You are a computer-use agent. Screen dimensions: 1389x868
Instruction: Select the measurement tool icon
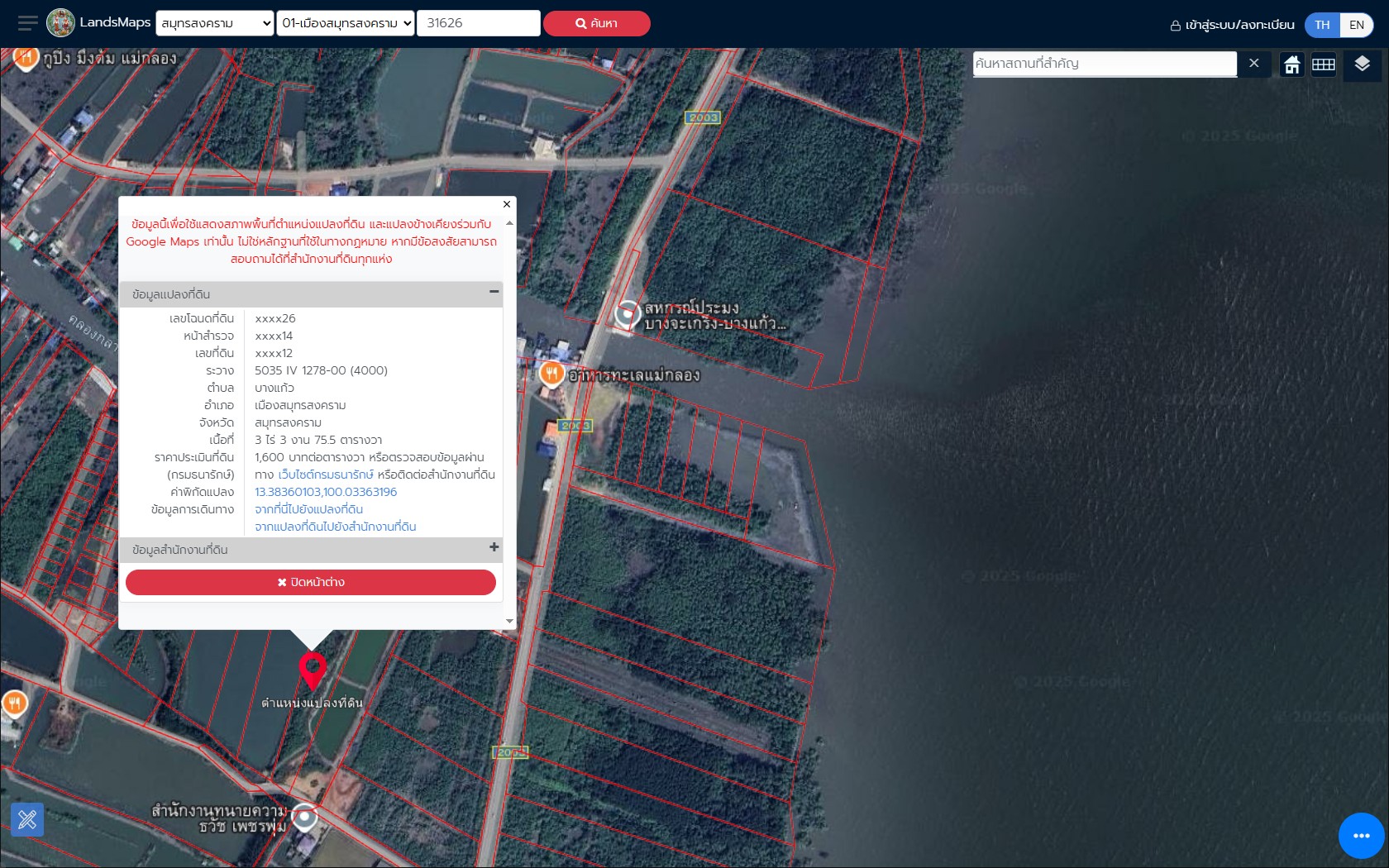coord(27,819)
